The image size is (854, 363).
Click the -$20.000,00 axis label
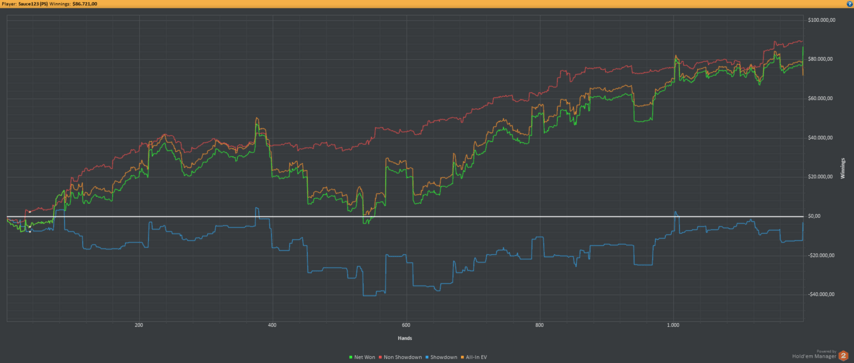(822, 256)
